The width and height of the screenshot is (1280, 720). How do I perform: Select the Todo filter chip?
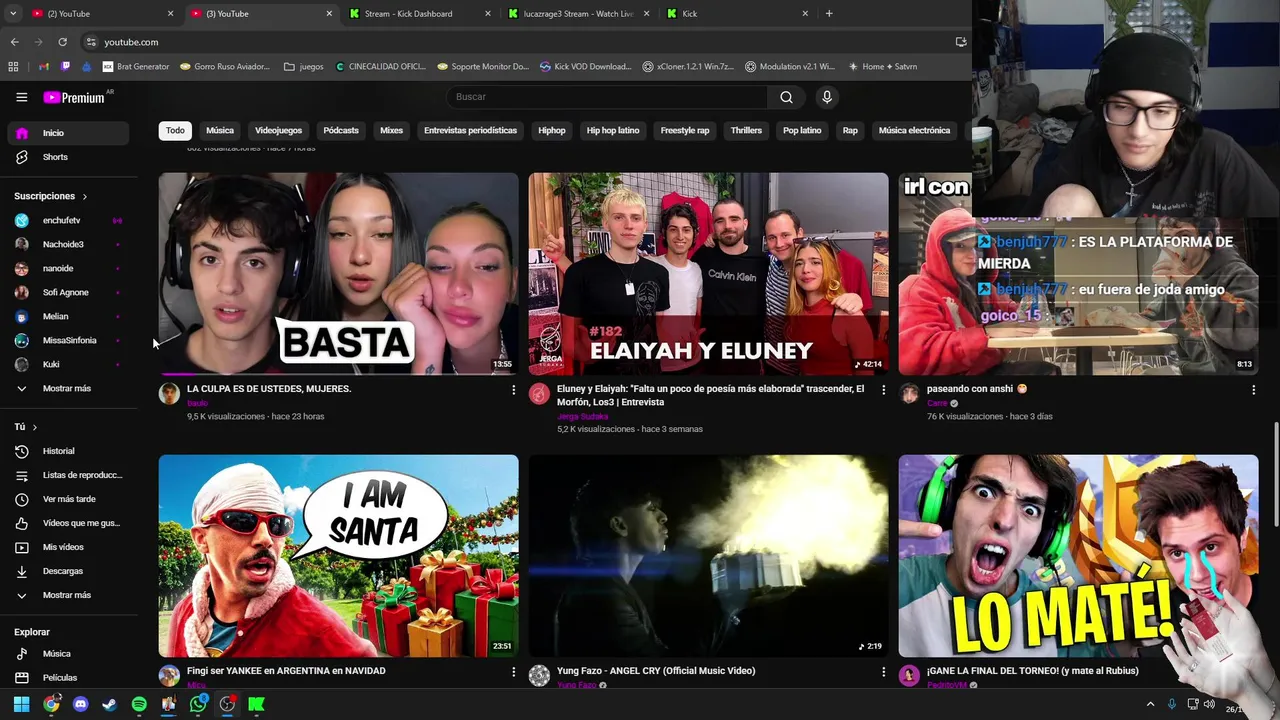pyautogui.click(x=175, y=131)
